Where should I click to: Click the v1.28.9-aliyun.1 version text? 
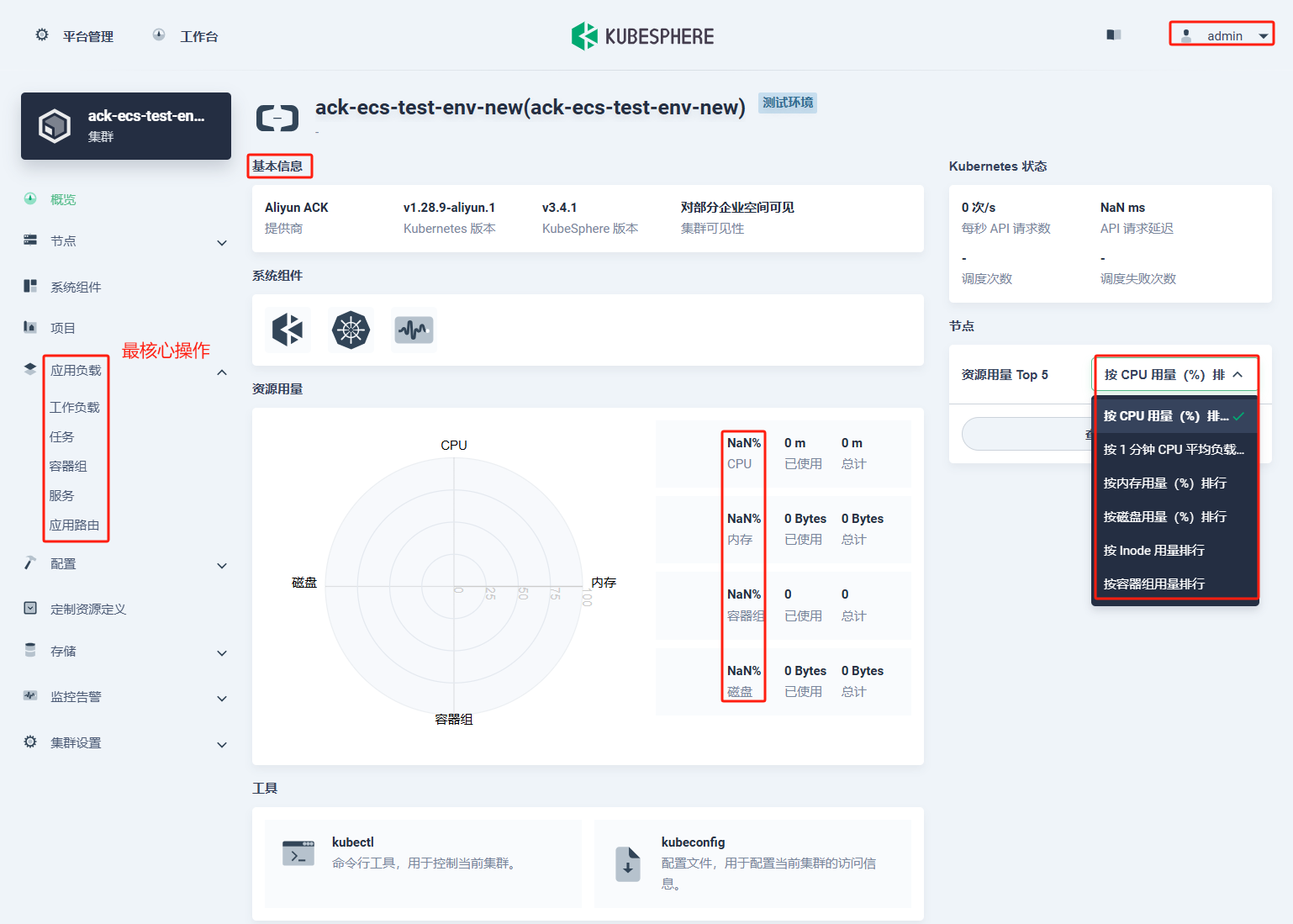pyautogui.click(x=449, y=207)
